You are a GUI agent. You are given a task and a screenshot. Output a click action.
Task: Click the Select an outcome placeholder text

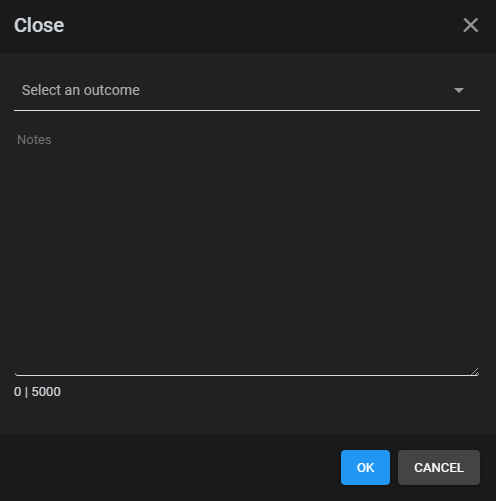(81, 90)
